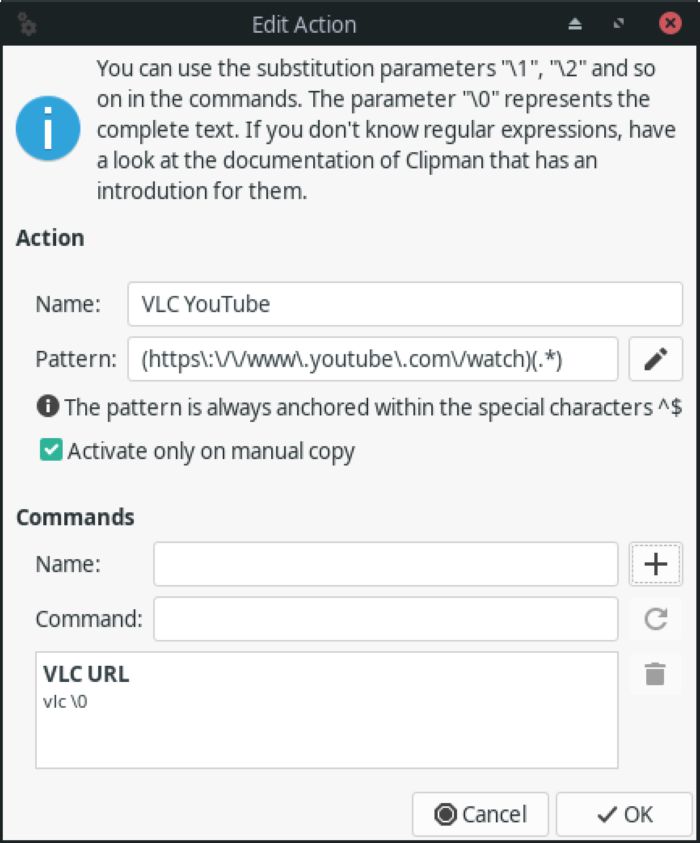Screen dimensions: 700x843
Task: Focus the empty command Name field
Action: [385, 563]
